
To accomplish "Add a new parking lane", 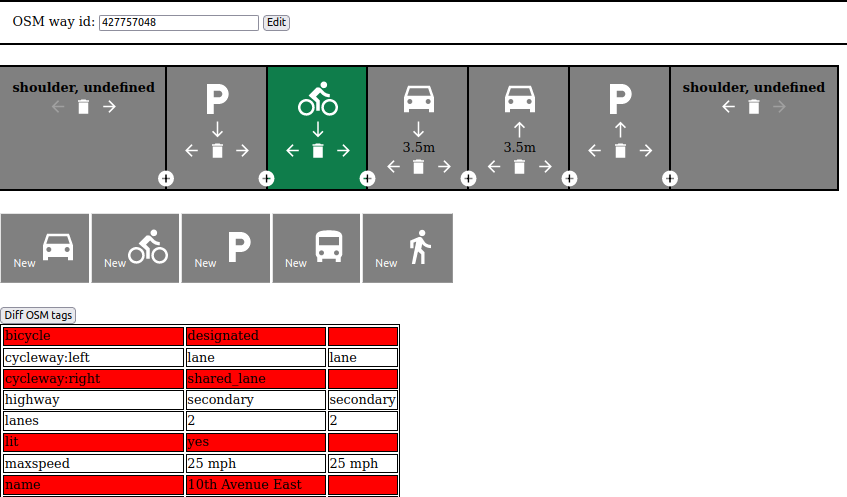I will [226, 248].
